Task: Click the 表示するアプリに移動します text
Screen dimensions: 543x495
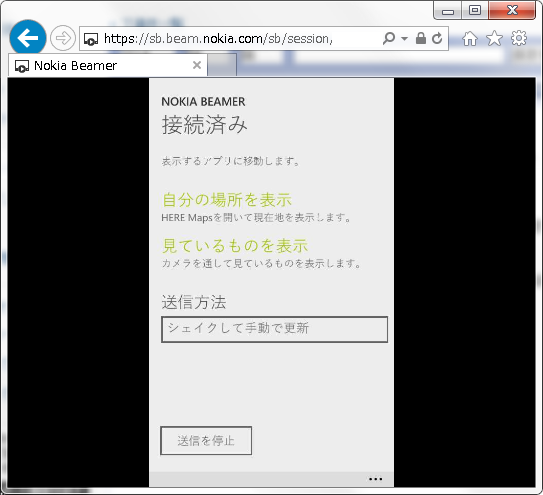Action: pos(231,161)
